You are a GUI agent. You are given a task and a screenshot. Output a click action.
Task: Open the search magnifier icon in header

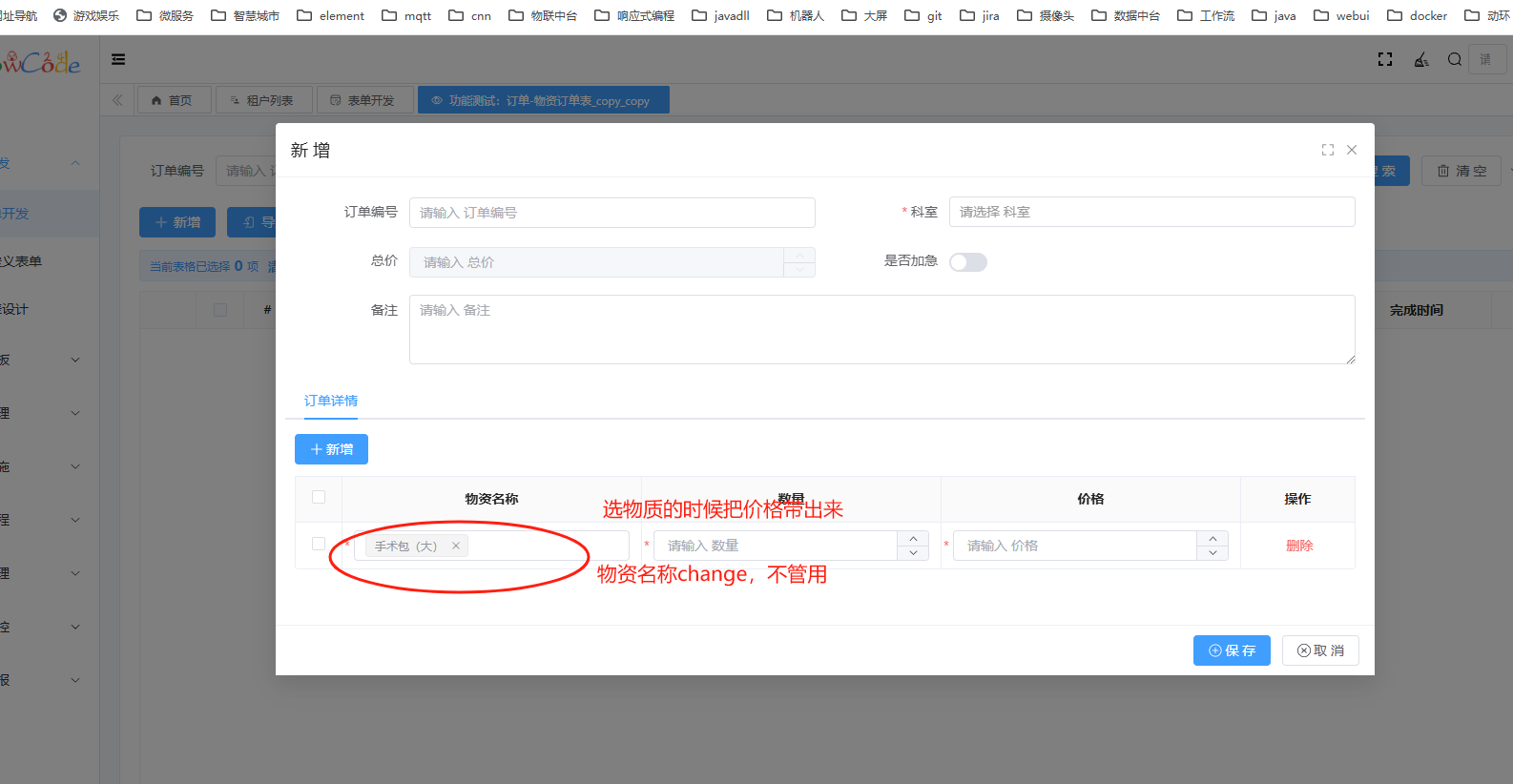click(1455, 59)
